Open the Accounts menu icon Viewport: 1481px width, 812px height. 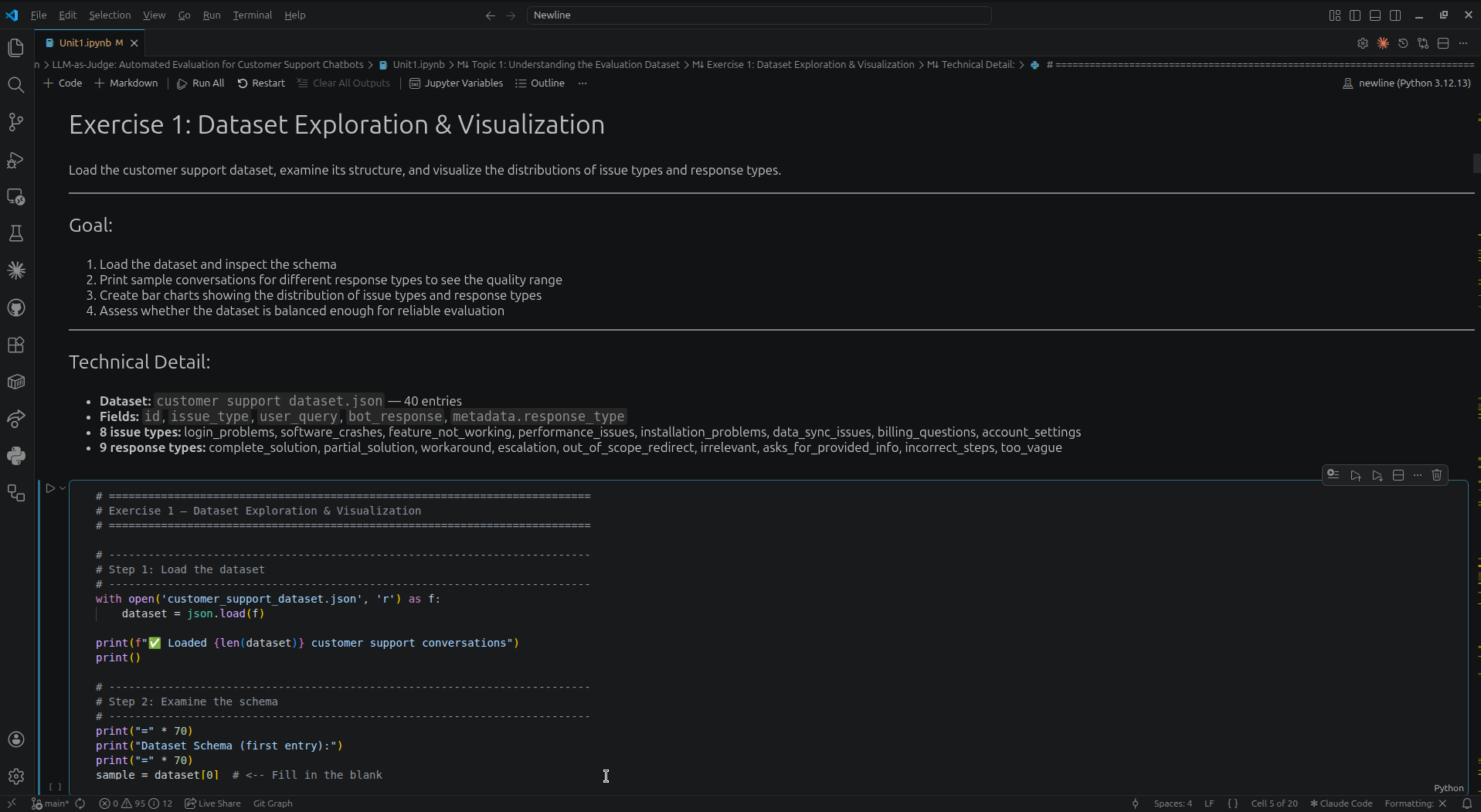point(16,739)
